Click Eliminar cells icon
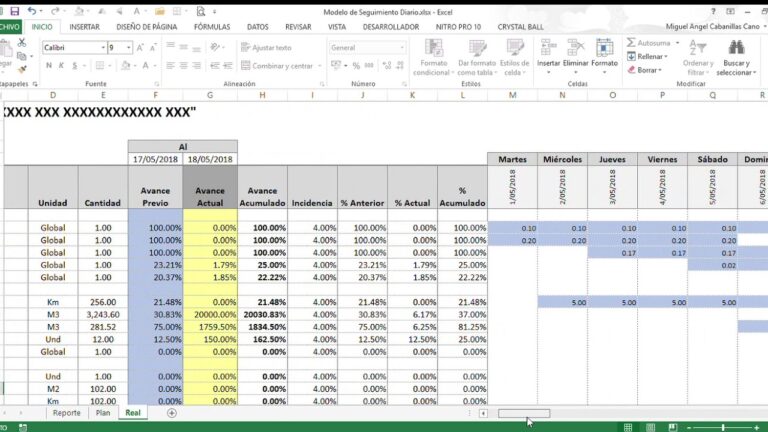 pyautogui.click(x=576, y=57)
